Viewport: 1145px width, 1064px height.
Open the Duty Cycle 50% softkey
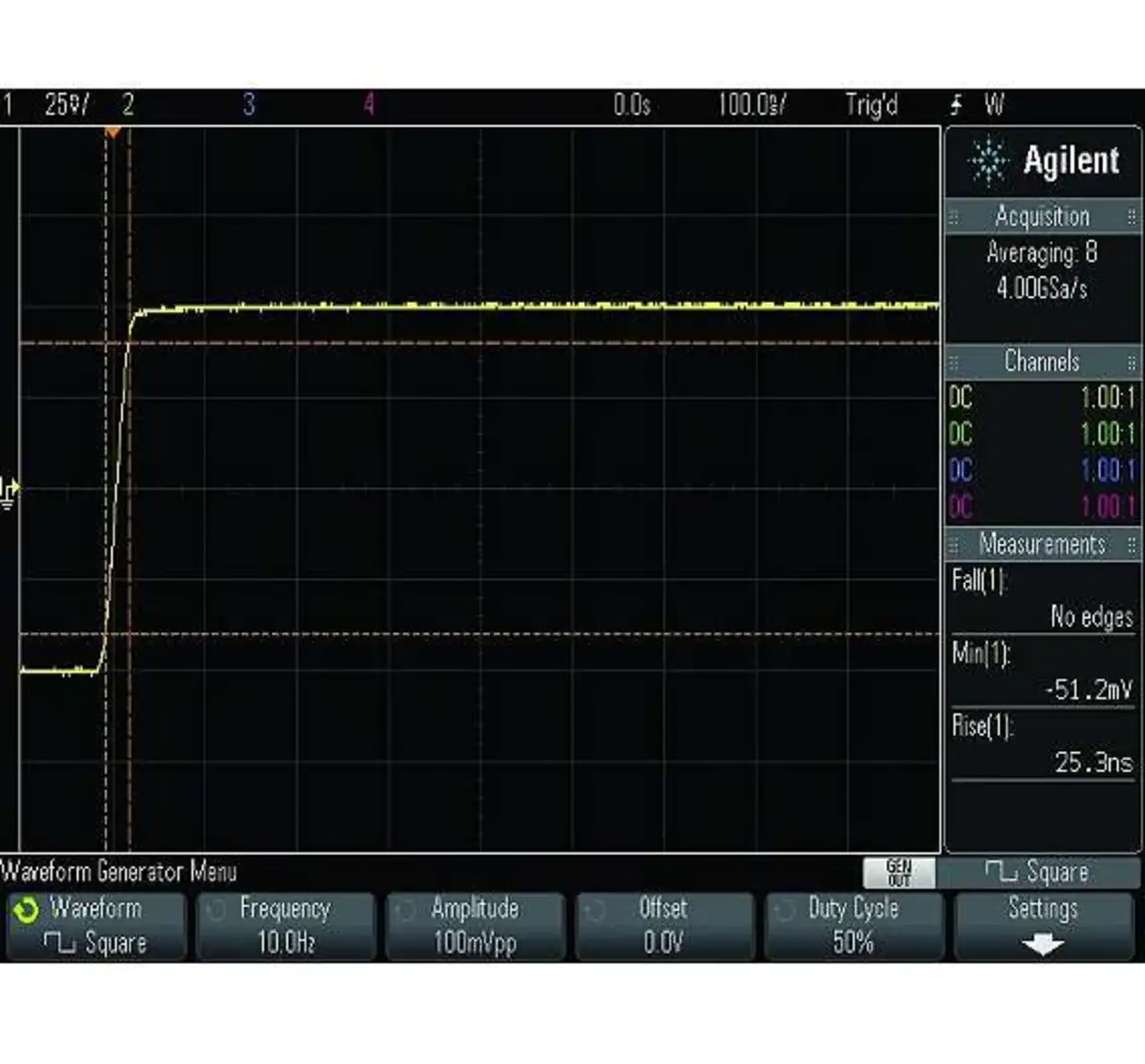point(852,926)
